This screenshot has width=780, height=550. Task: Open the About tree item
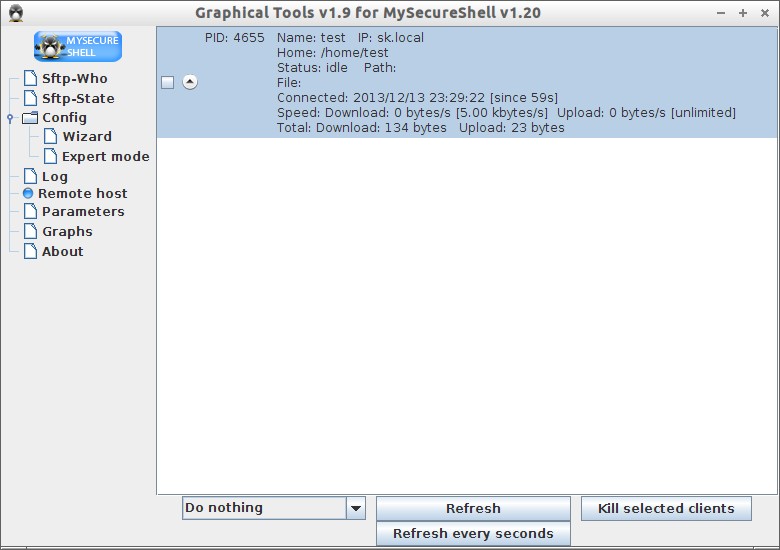[62, 252]
